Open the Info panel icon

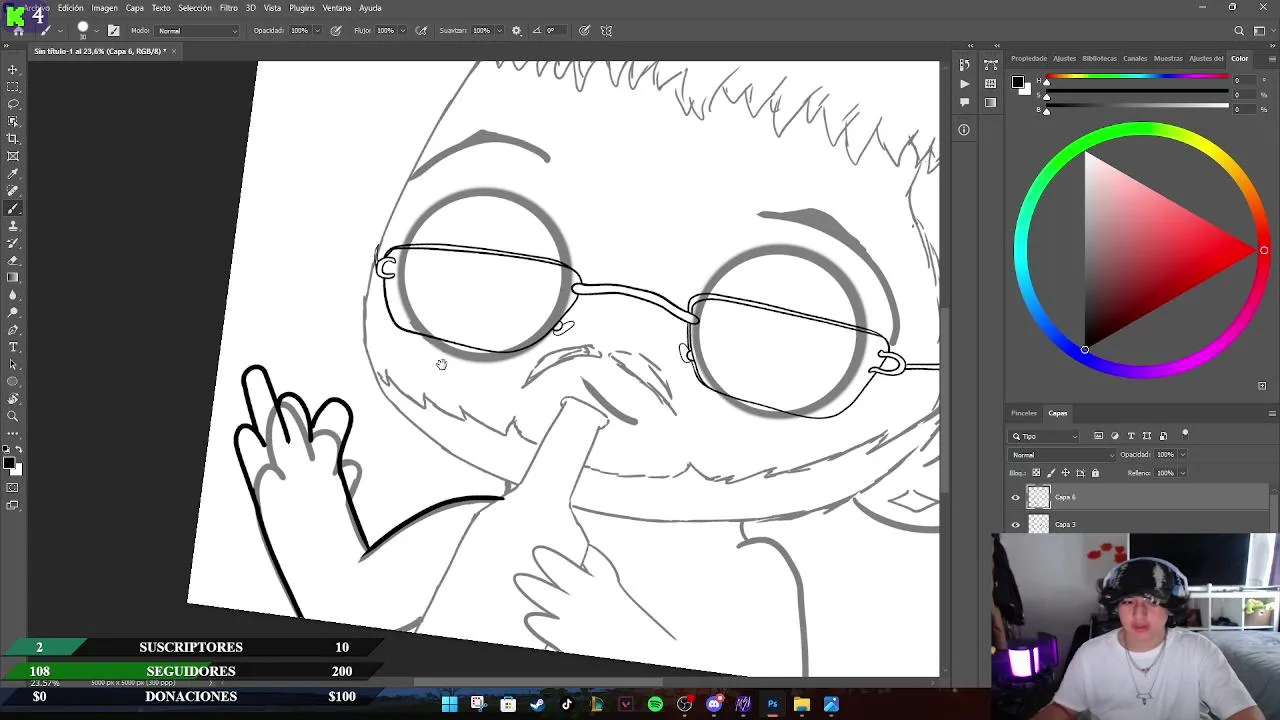(964, 130)
